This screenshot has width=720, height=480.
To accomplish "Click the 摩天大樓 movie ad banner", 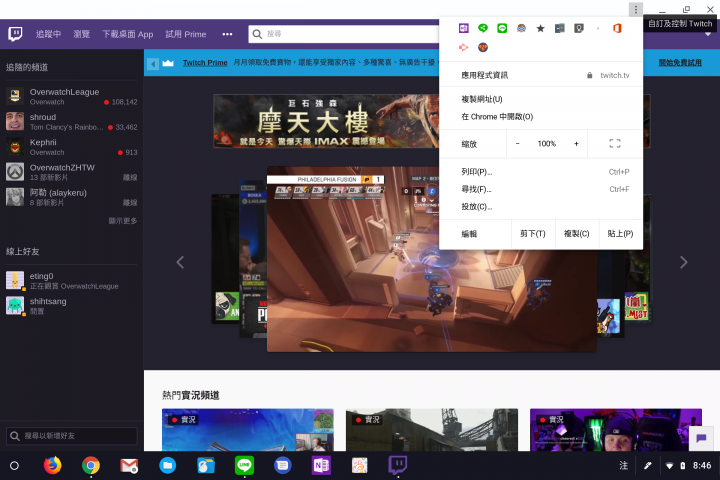I will 326,121.
